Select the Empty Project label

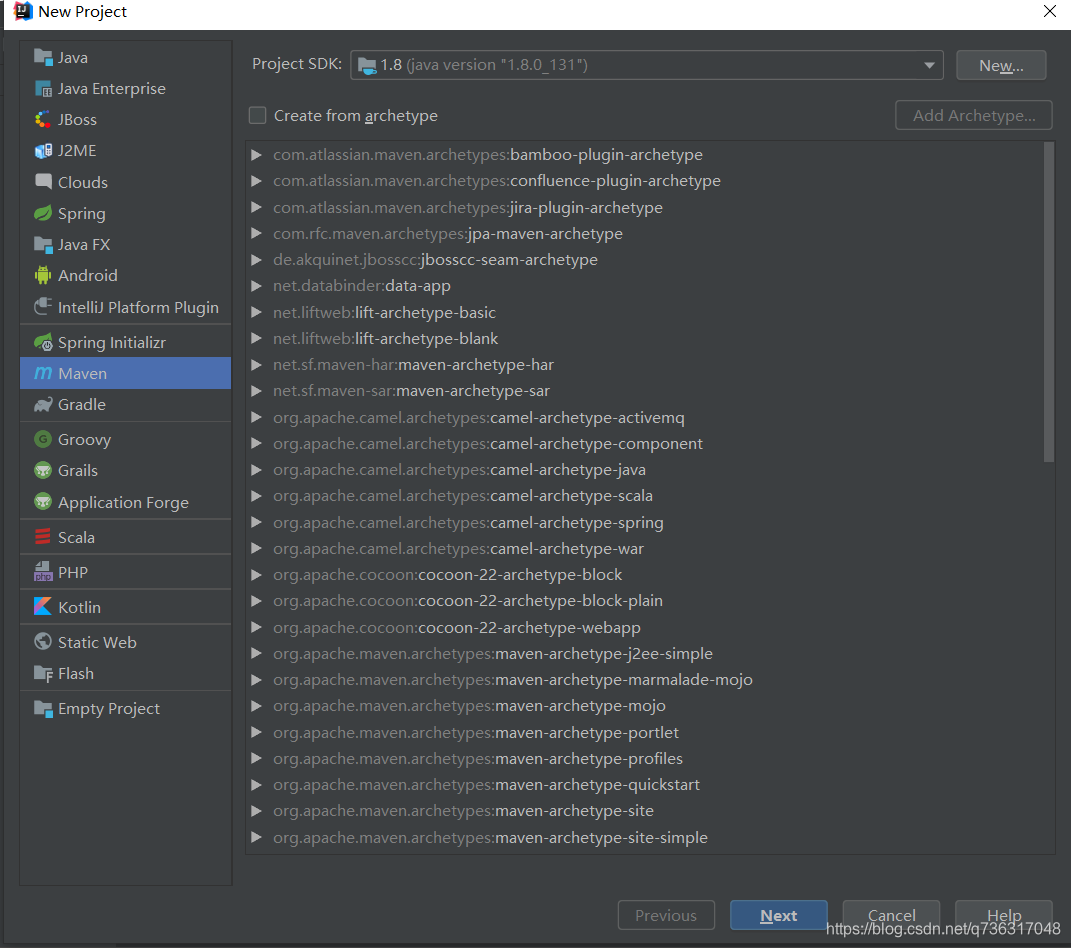point(109,708)
